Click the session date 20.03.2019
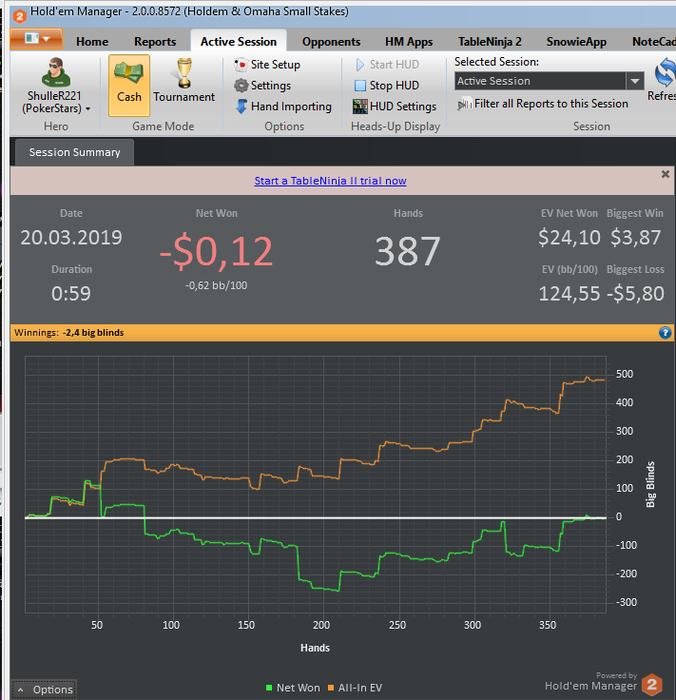The image size is (676, 700). tap(71, 238)
